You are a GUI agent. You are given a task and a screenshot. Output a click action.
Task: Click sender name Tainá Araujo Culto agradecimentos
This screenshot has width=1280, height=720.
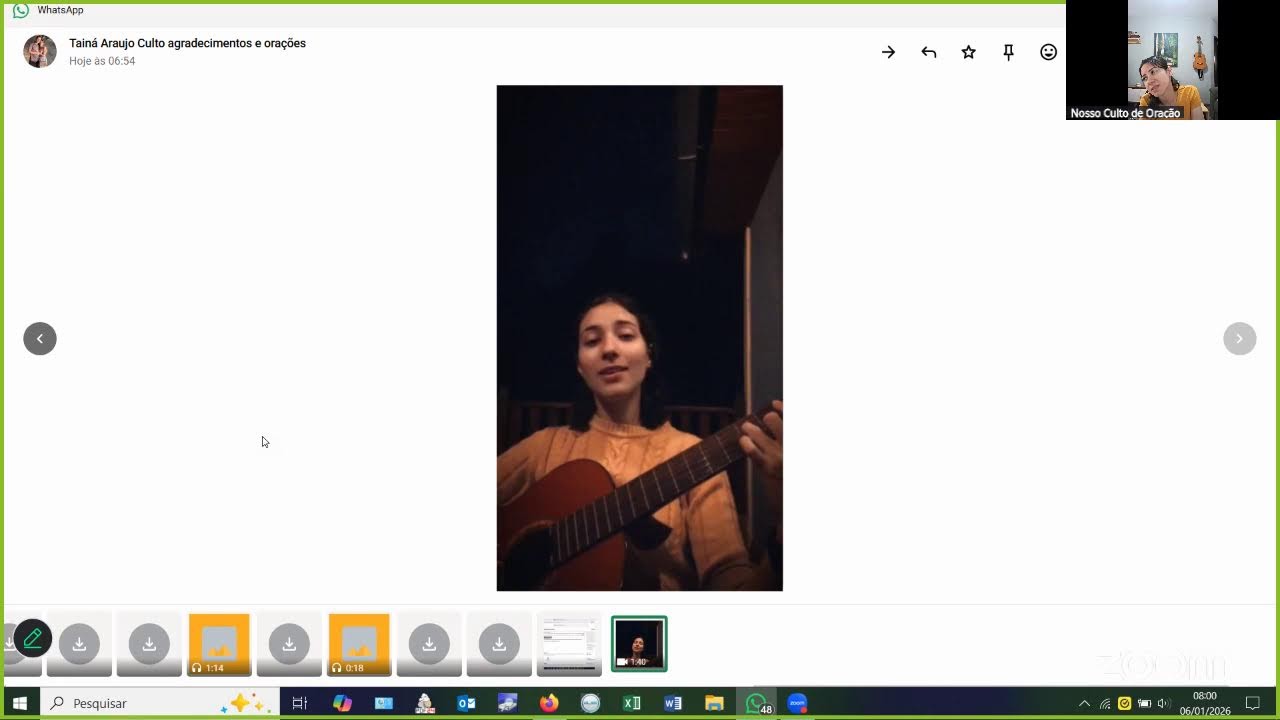[x=187, y=43]
